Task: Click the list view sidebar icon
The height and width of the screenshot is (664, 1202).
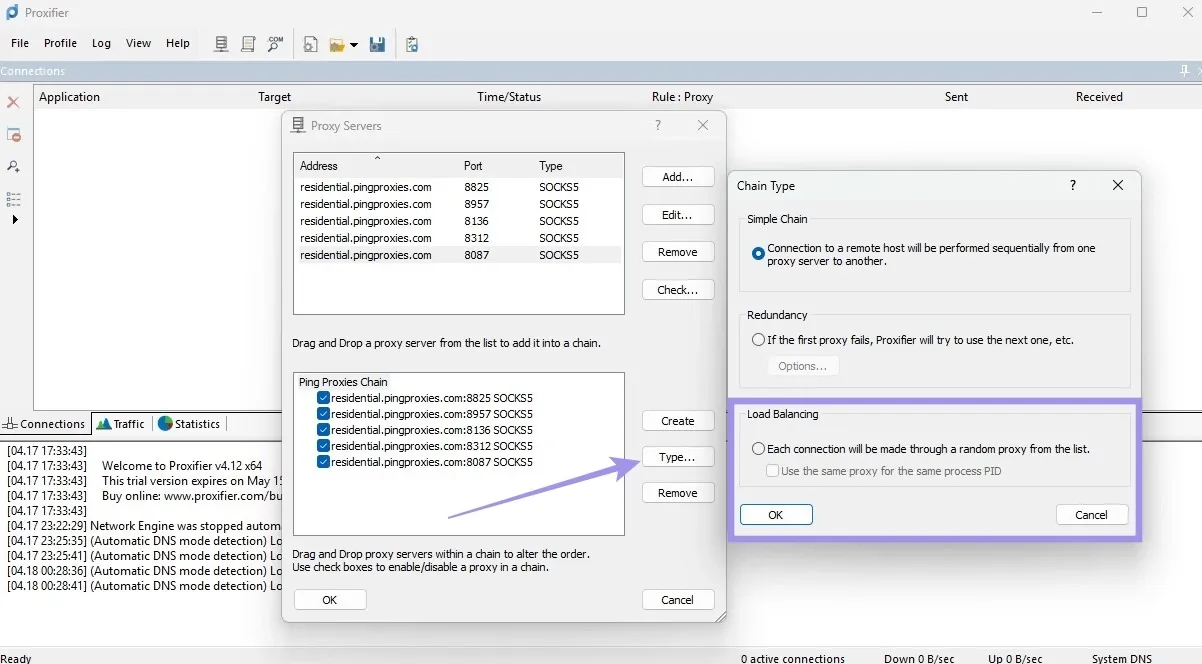Action: [x=13, y=199]
